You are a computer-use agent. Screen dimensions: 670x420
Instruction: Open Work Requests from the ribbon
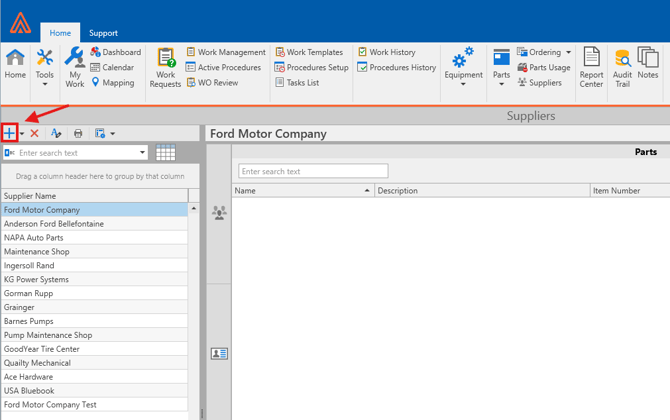165,66
